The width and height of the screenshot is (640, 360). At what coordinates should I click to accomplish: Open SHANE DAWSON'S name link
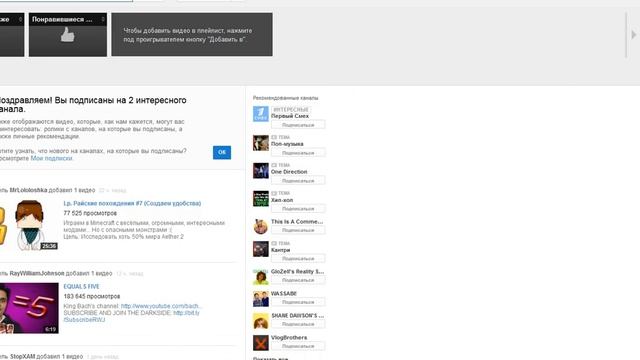point(298,316)
